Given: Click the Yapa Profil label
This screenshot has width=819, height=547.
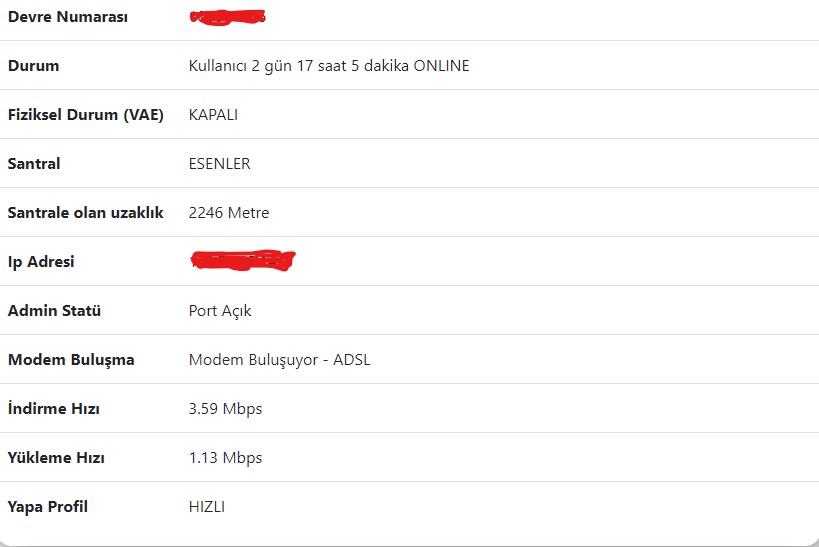Looking at the screenshot, I should click(x=48, y=507).
